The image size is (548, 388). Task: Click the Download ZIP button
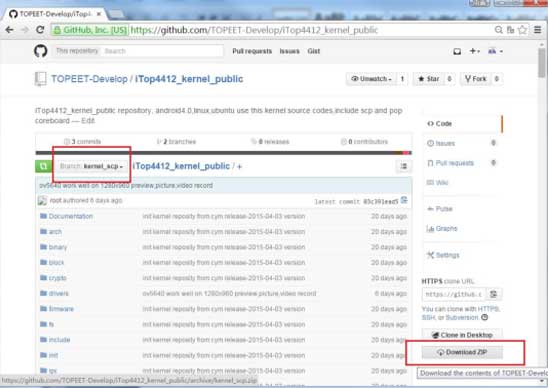pos(462,352)
